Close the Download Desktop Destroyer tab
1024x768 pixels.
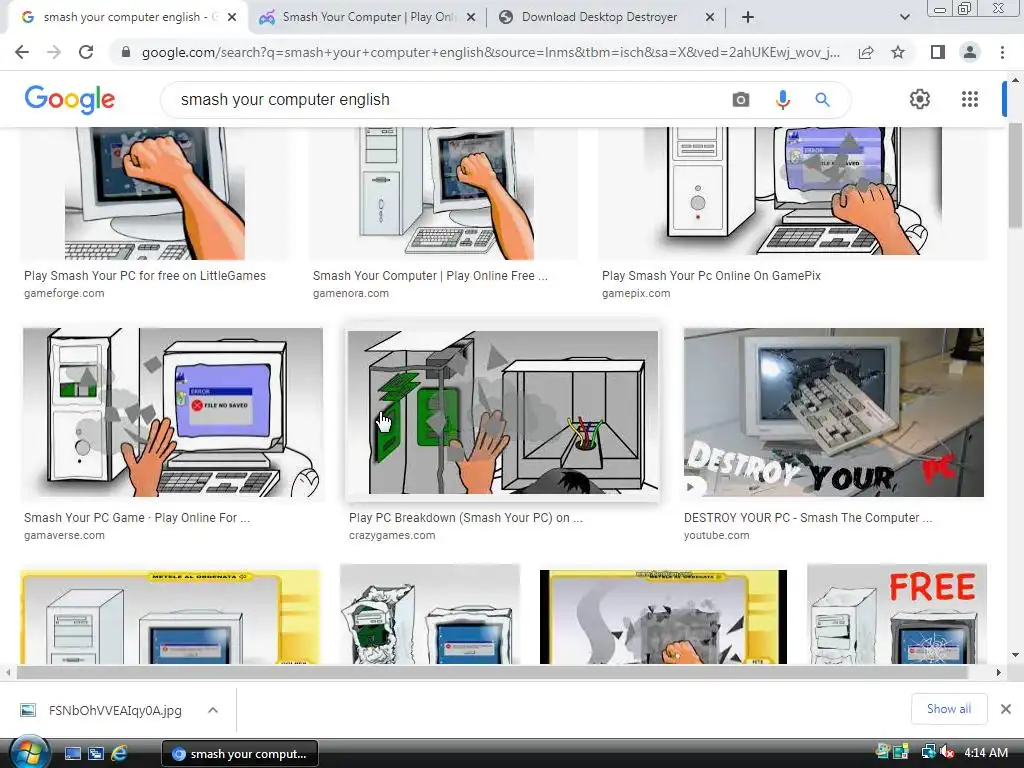tap(710, 17)
